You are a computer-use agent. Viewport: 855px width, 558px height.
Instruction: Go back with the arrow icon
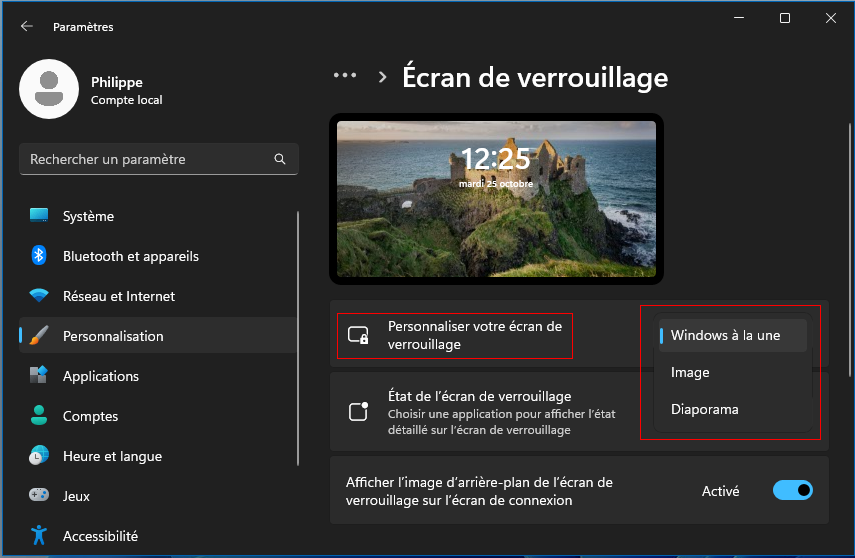[27, 26]
